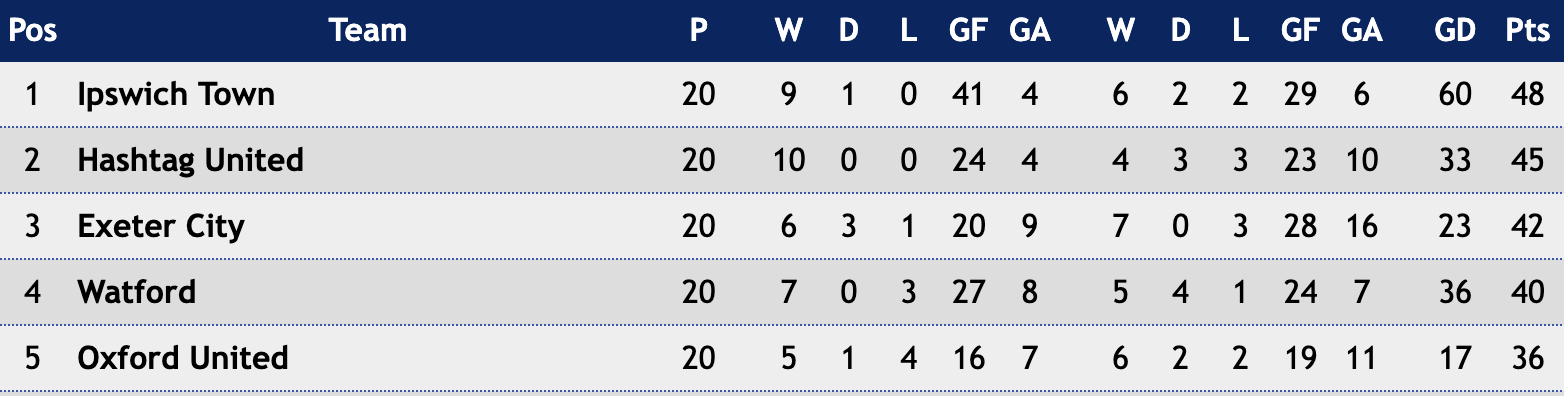Image resolution: width=1564 pixels, height=396 pixels.
Task: Open the Hashtag United team entry
Action: (190, 160)
